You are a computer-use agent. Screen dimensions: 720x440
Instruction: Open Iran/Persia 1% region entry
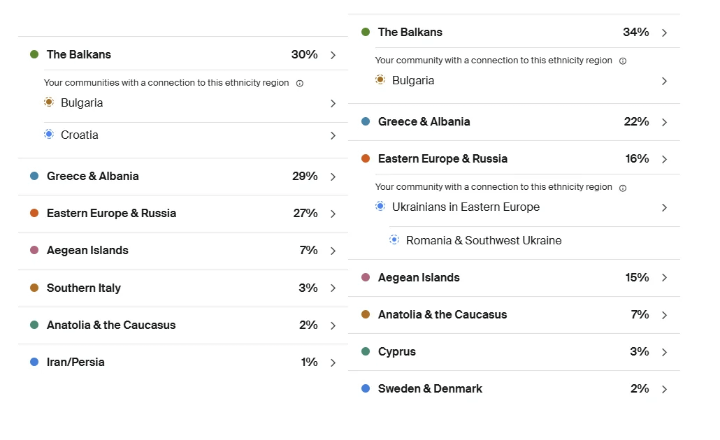pyautogui.click(x=183, y=362)
